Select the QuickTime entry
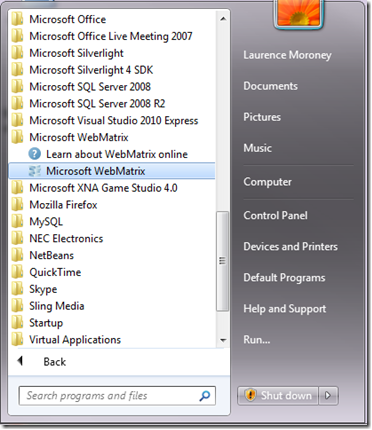The height and width of the screenshot is (430, 372). tap(112, 272)
